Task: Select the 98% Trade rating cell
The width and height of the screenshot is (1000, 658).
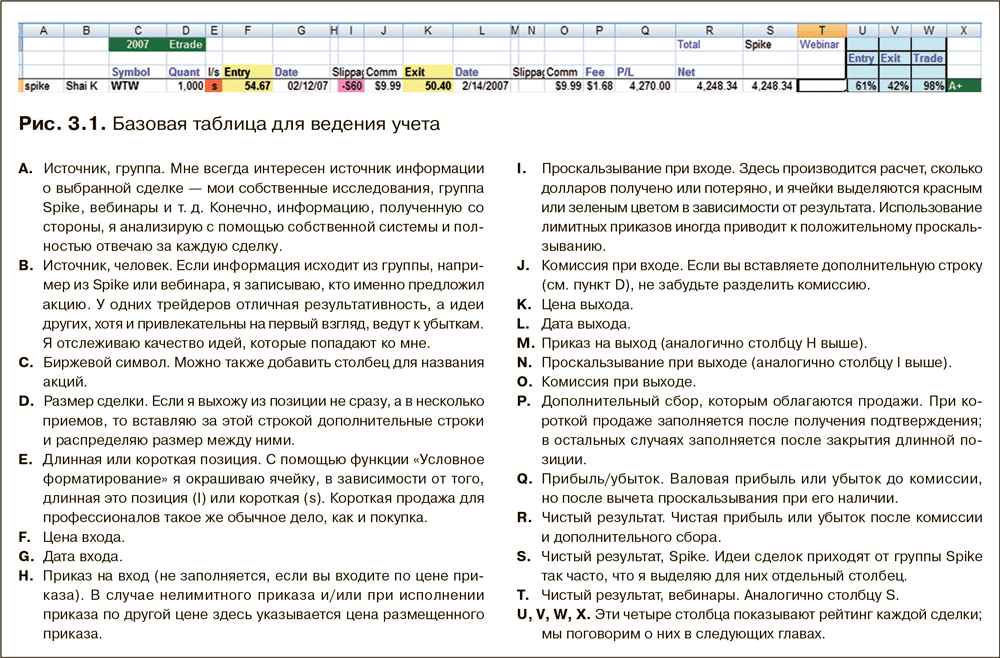Action: pyautogui.click(x=929, y=87)
